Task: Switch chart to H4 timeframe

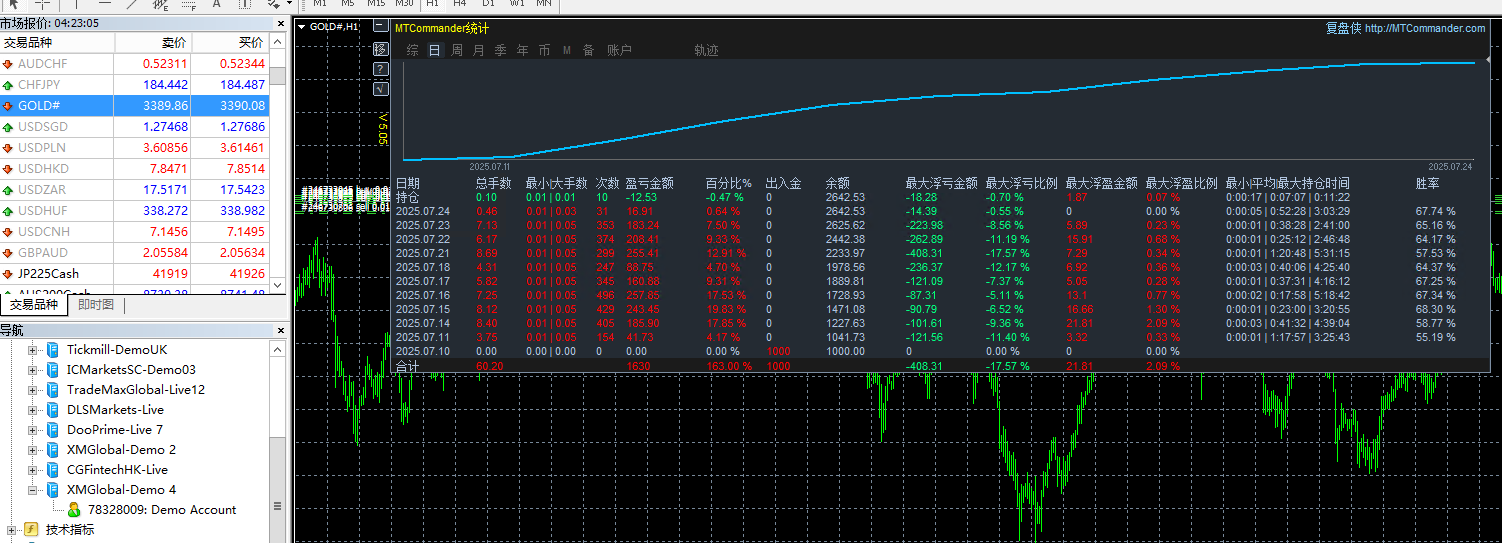Action: click(460, 4)
